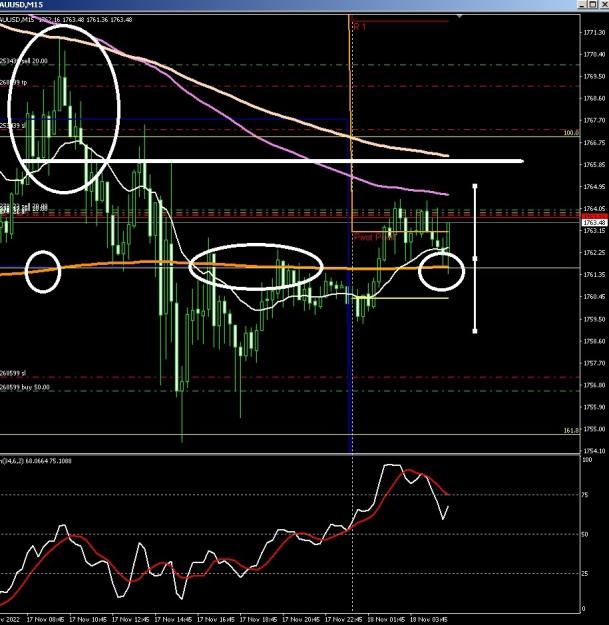609x625 pixels.
Task: Click price scale value 1762.25
Action: [x=594, y=253]
